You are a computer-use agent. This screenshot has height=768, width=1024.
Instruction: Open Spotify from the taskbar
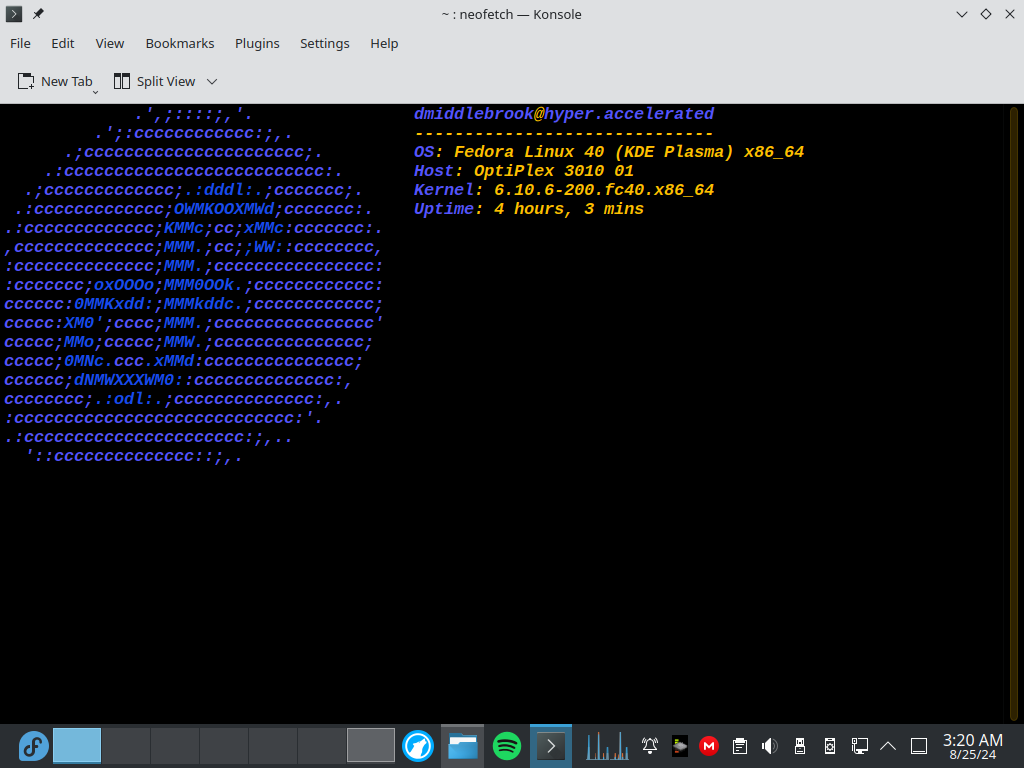(507, 745)
